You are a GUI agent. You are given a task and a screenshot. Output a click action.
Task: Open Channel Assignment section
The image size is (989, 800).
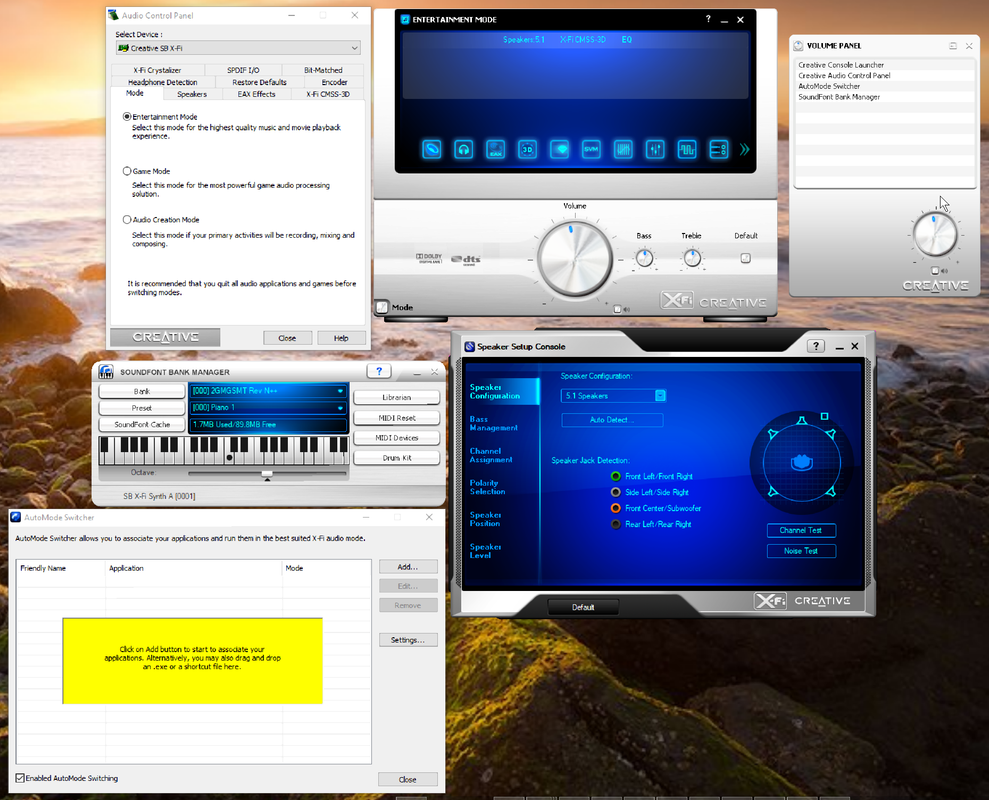coord(491,456)
